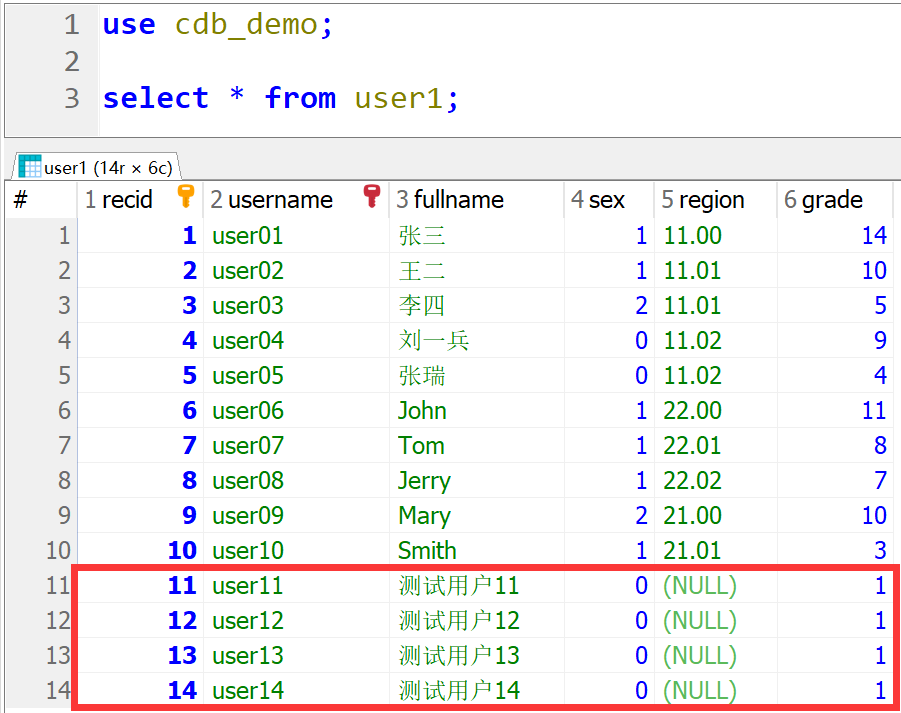The width and height of the screenshot is (901, 713).
Task: Click the table grid icon on user1 tab
Action: point(29,166)
